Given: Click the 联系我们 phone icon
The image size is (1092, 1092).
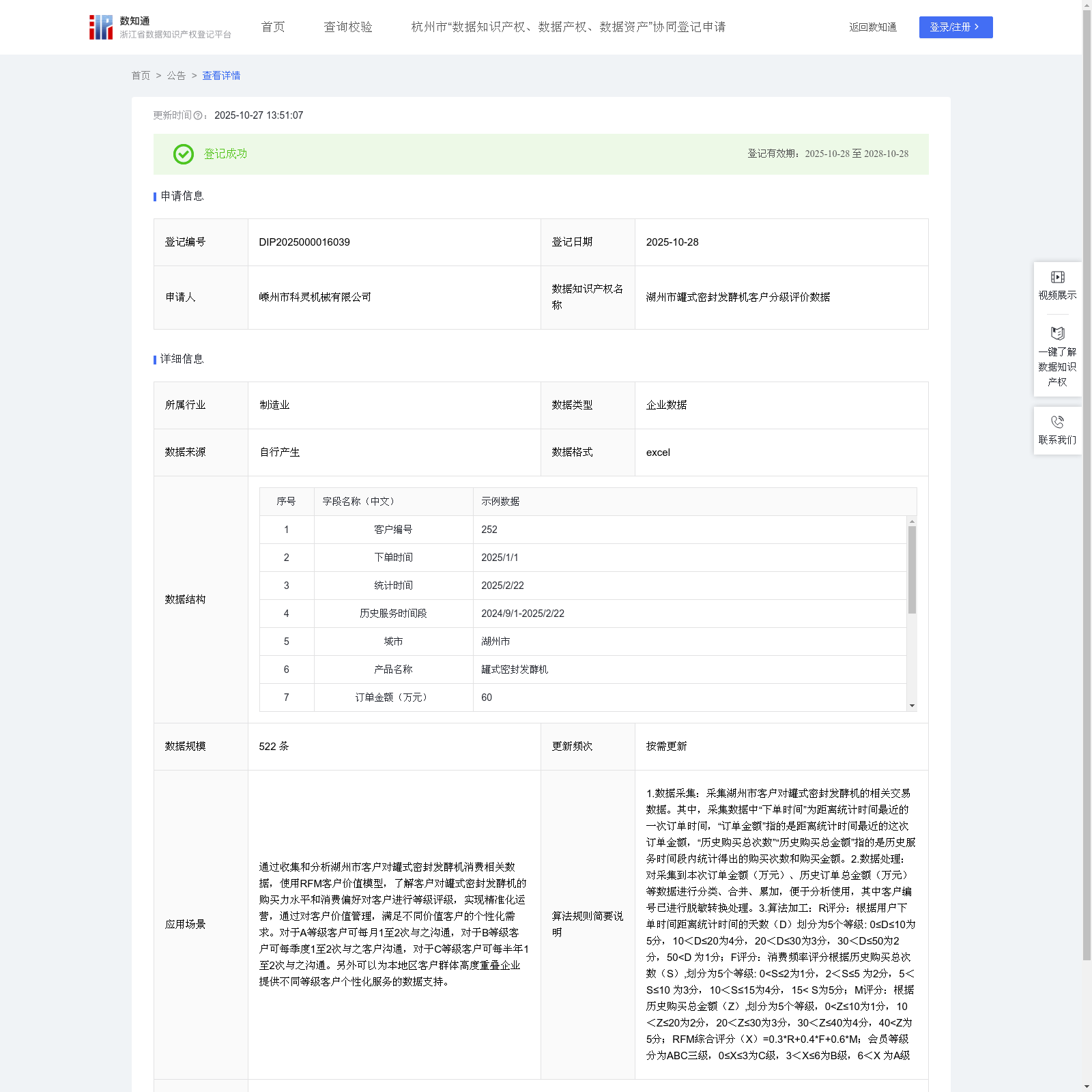Looking at the screenshot, I should pyautogui.click(x=1057, y=422).
